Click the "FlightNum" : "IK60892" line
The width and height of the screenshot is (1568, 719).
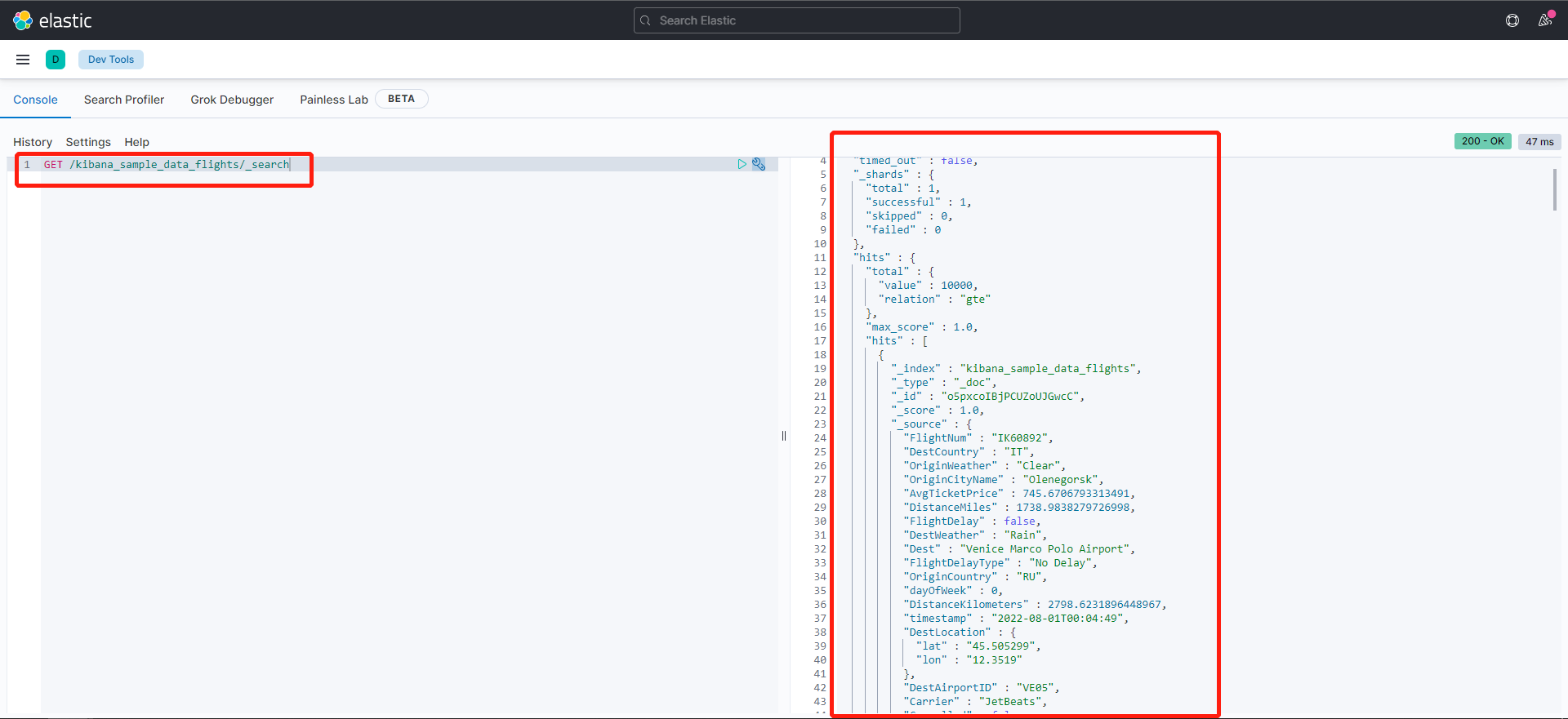tap(978, 438)
